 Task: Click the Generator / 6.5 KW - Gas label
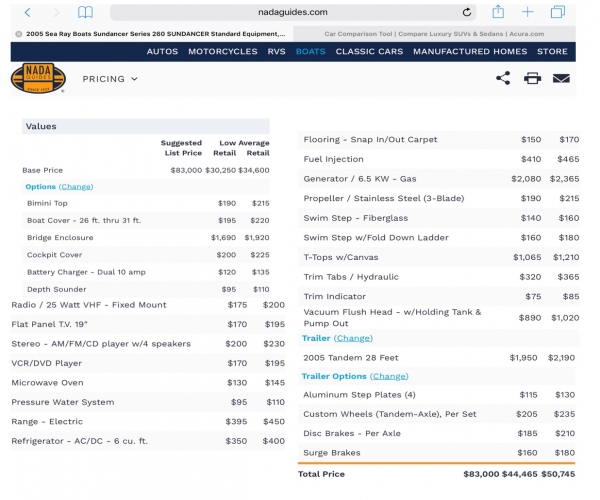click(360, 179)
